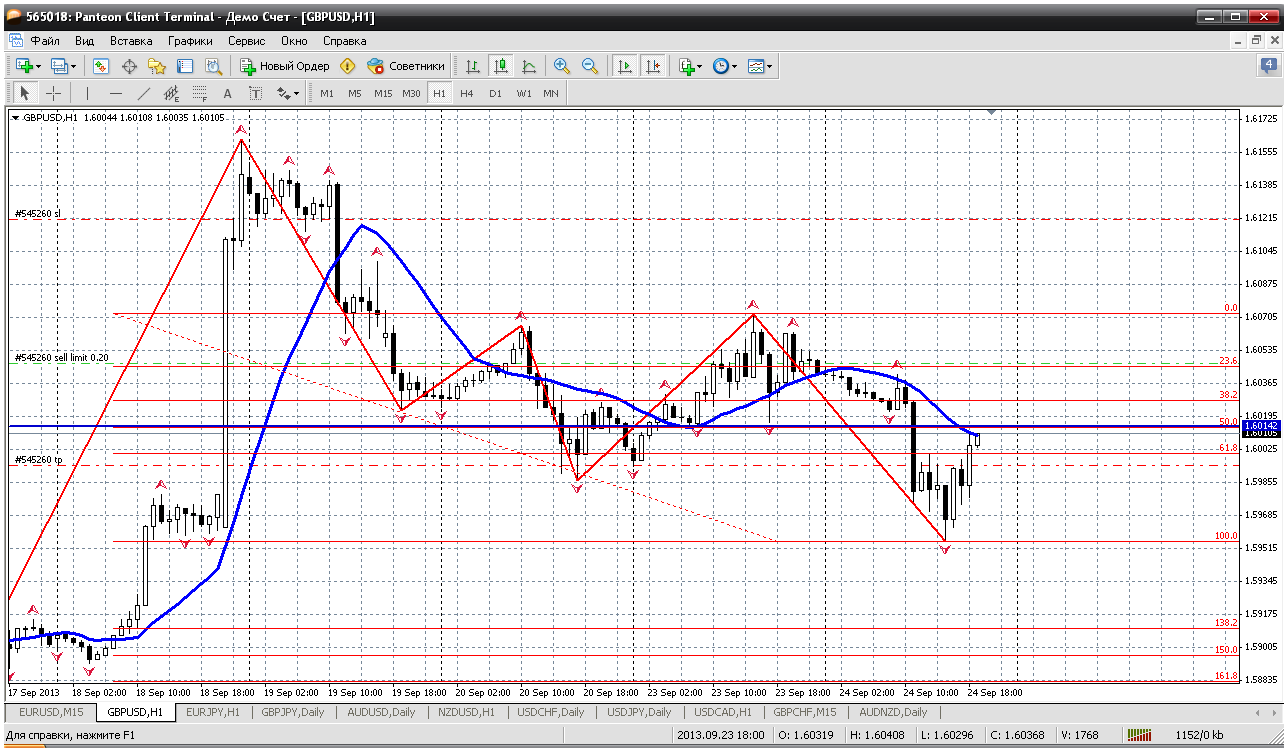The height and width of the screenshot is (748, 1288).
Task: Click the Новый Ордер button
Action: coord(285,66)
